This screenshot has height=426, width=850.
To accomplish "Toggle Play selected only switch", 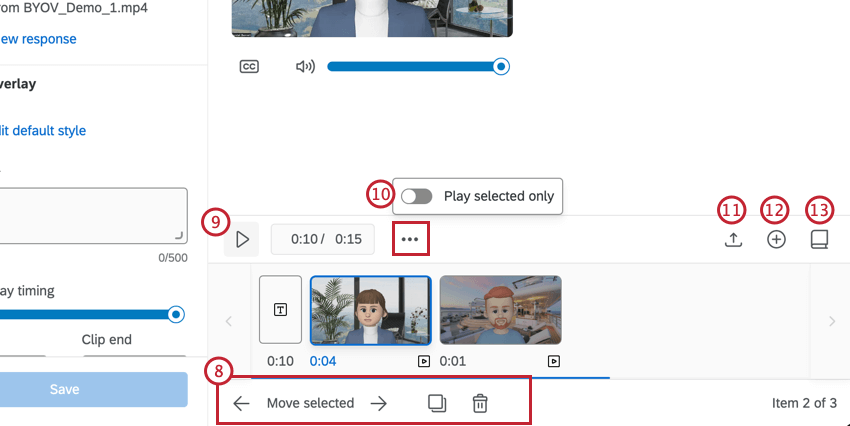I will pyautogui.click(x=416, y=196).
